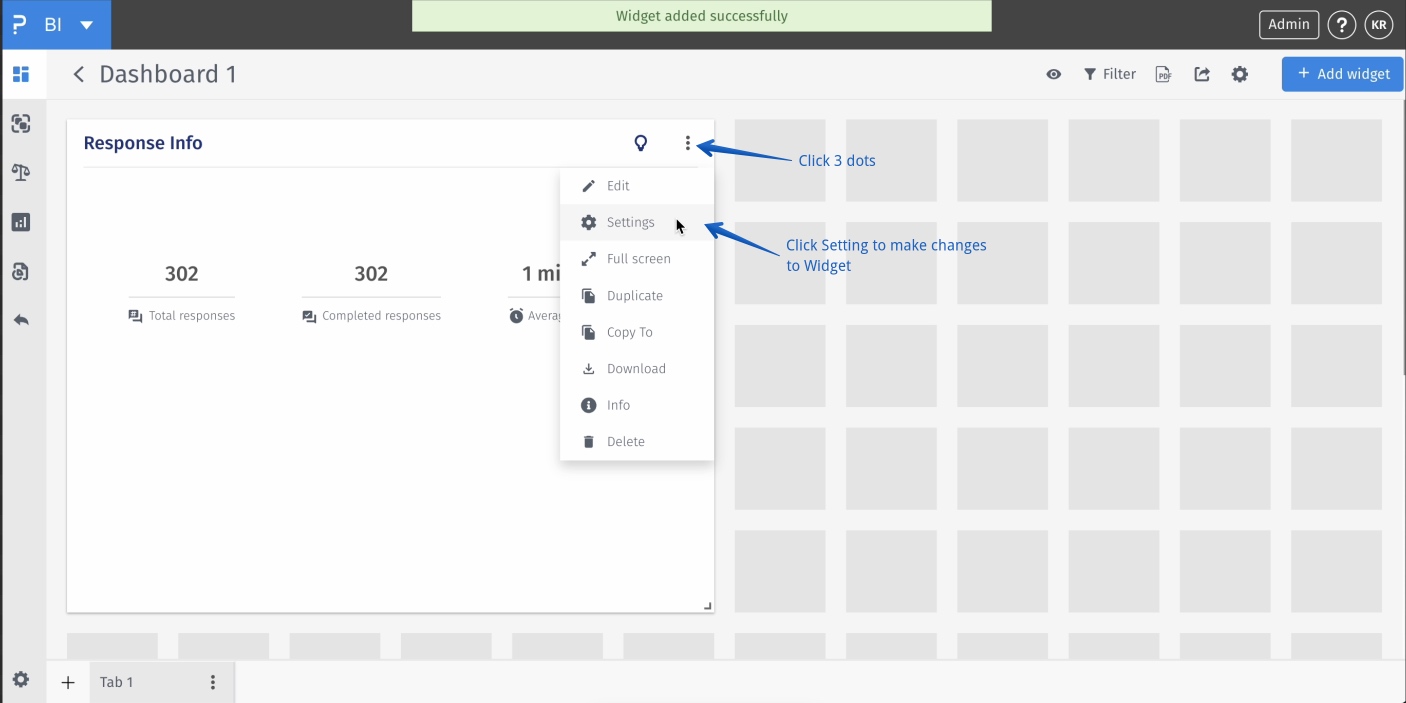Open the lightbulb insights icon on Response Info
This screenshot has width=1406, height=703.
click(641, 143)
